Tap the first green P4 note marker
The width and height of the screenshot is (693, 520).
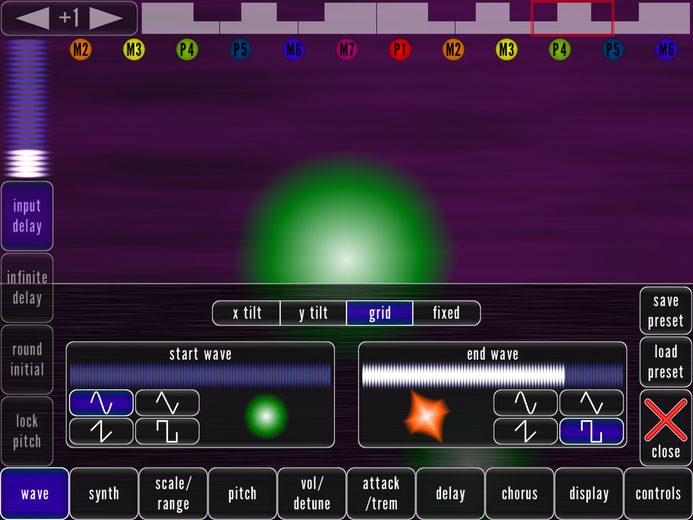[x=187, y=49]
